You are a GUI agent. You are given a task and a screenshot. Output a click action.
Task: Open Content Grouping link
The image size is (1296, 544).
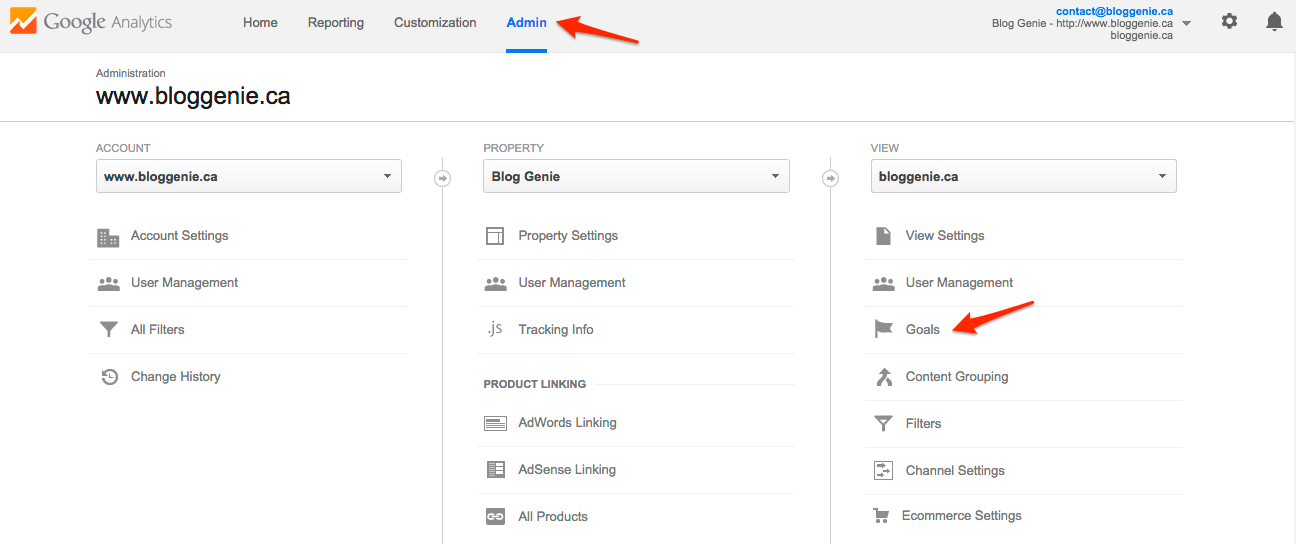pyautogui.click(x=957, y=377)
